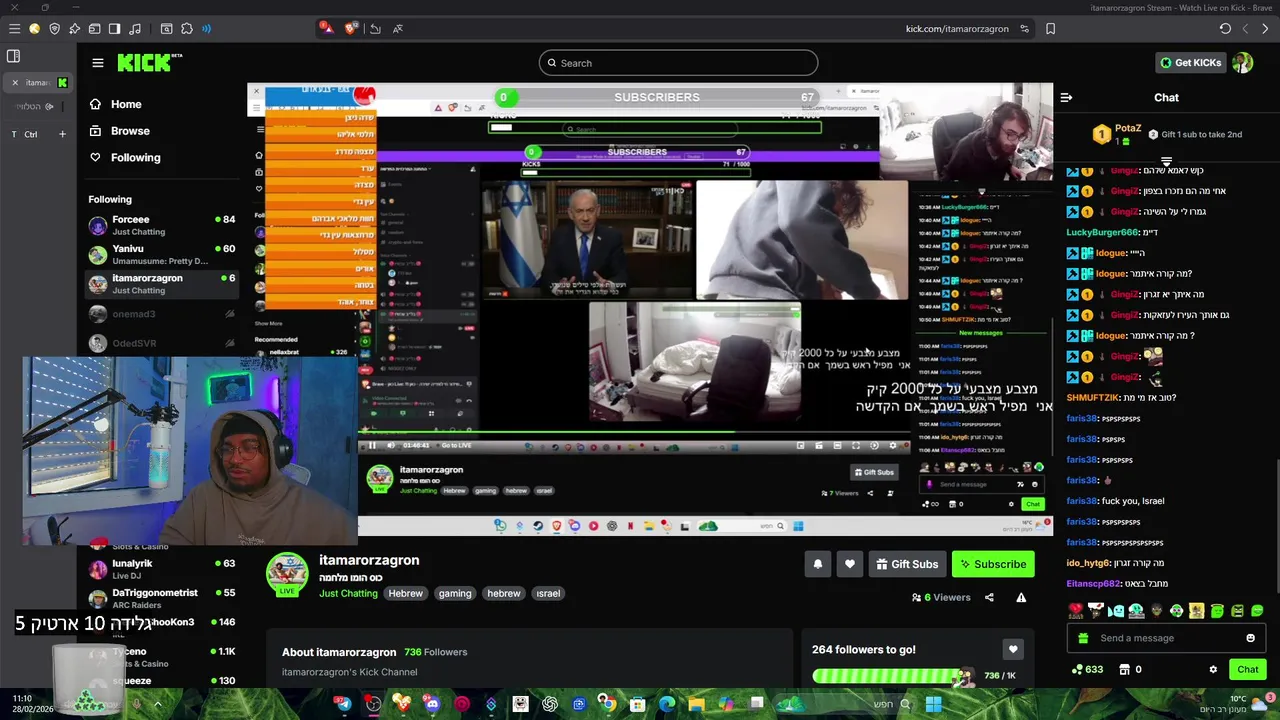The height and width of the screenshot is (720, 1280).
Task: Open gift icon in chat input
Action: 1083,638
